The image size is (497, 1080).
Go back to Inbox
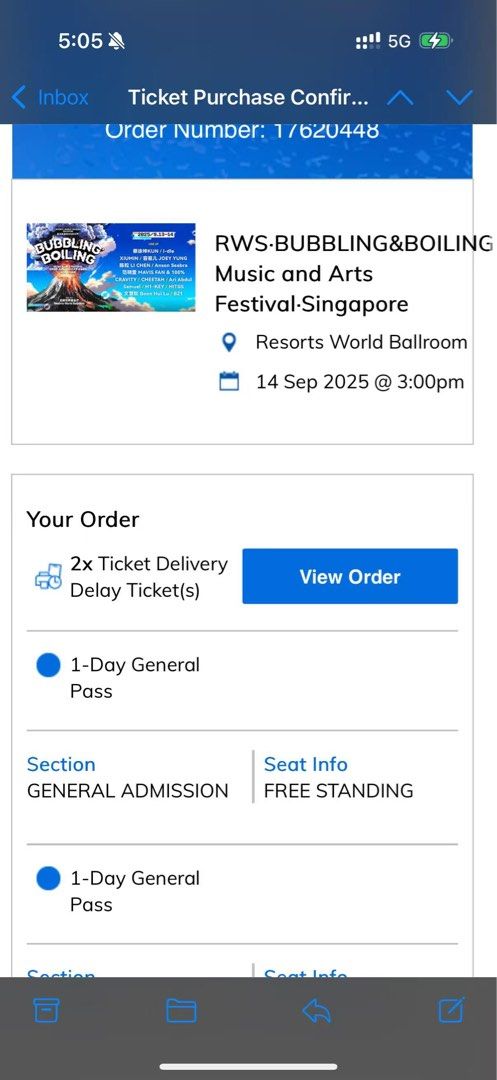pos(50,97)
